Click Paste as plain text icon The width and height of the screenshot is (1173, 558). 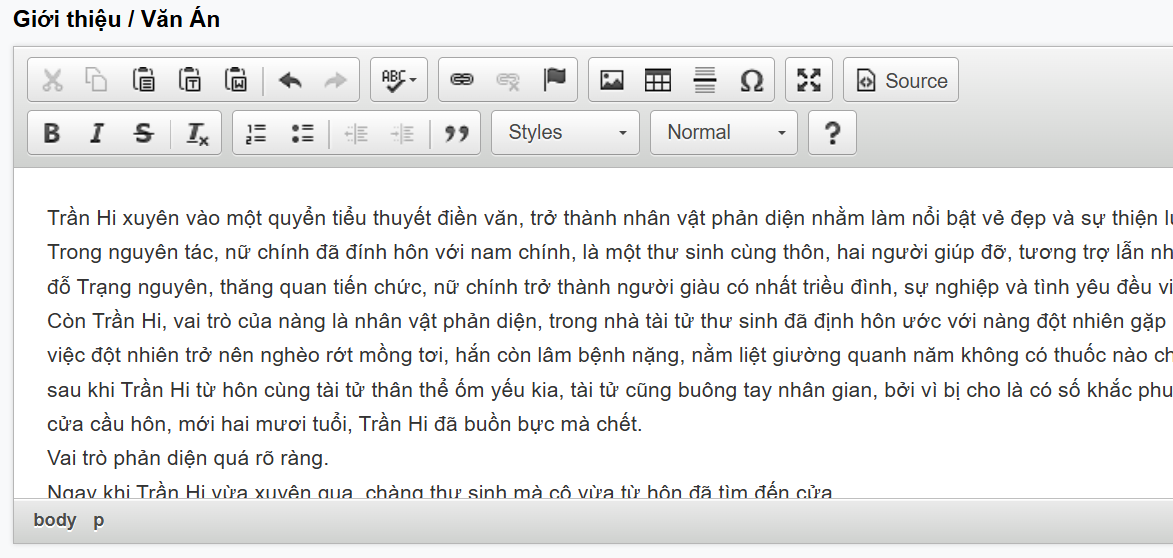click(x=190, y=80)
